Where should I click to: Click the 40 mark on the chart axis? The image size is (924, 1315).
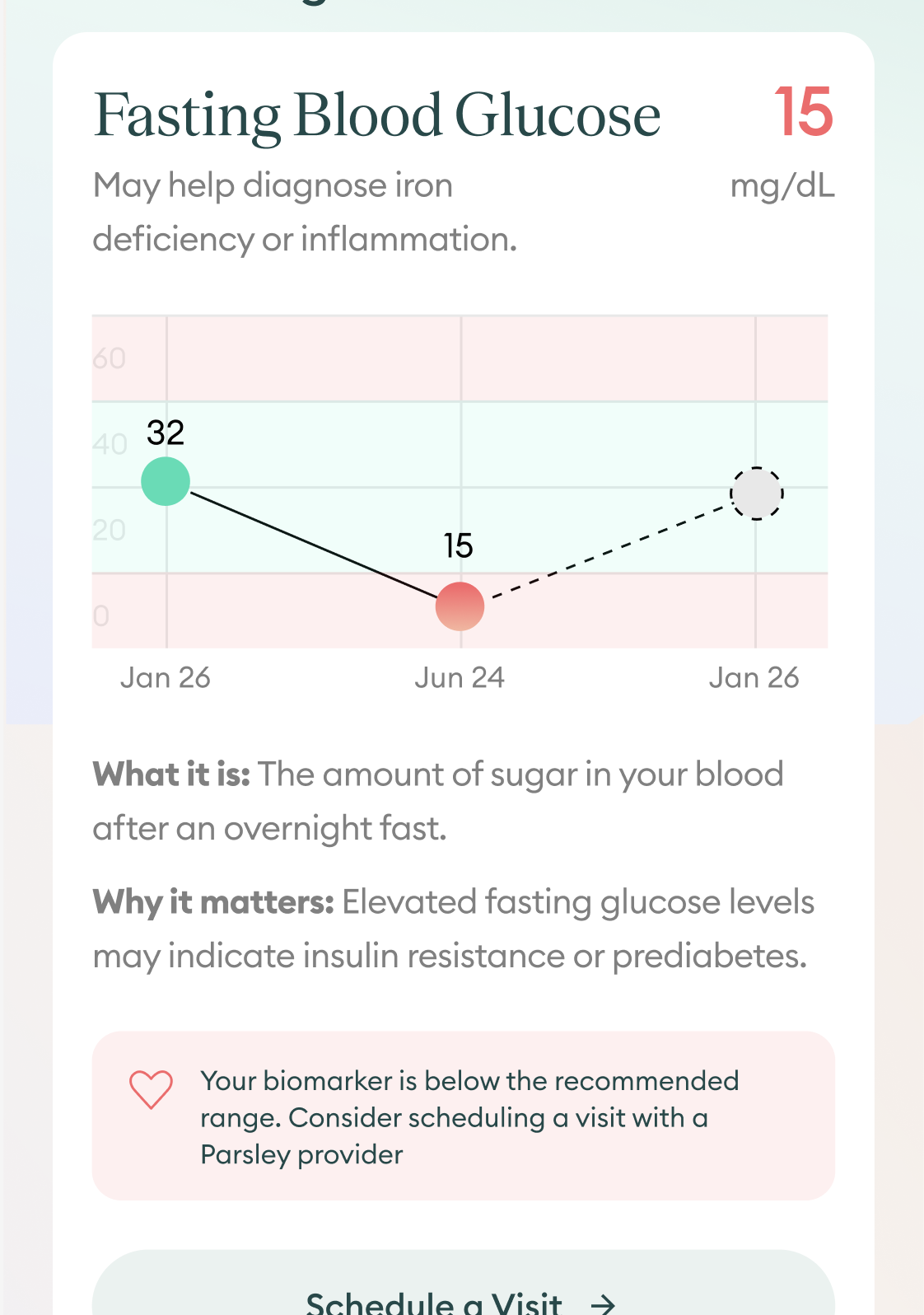pos(110,444)
